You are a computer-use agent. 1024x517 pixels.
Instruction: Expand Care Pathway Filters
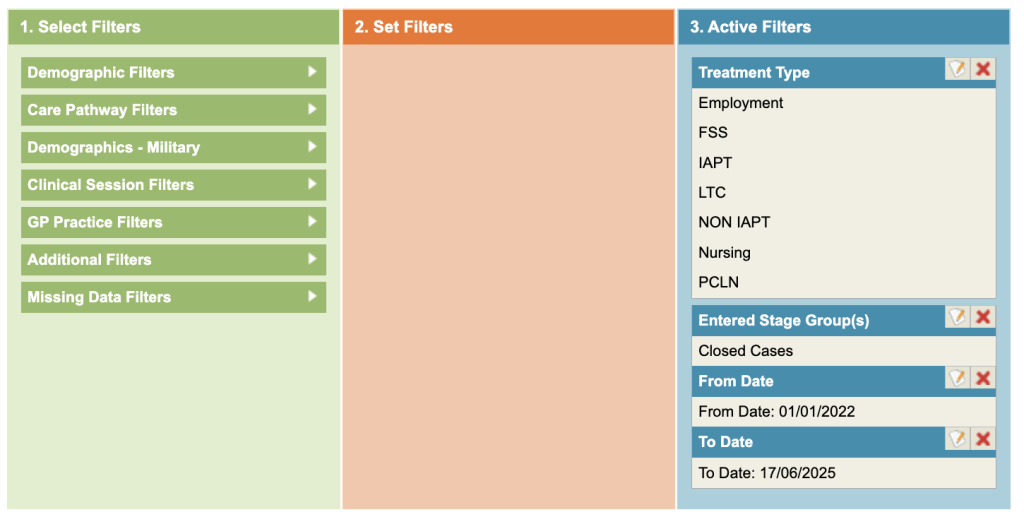173,110
